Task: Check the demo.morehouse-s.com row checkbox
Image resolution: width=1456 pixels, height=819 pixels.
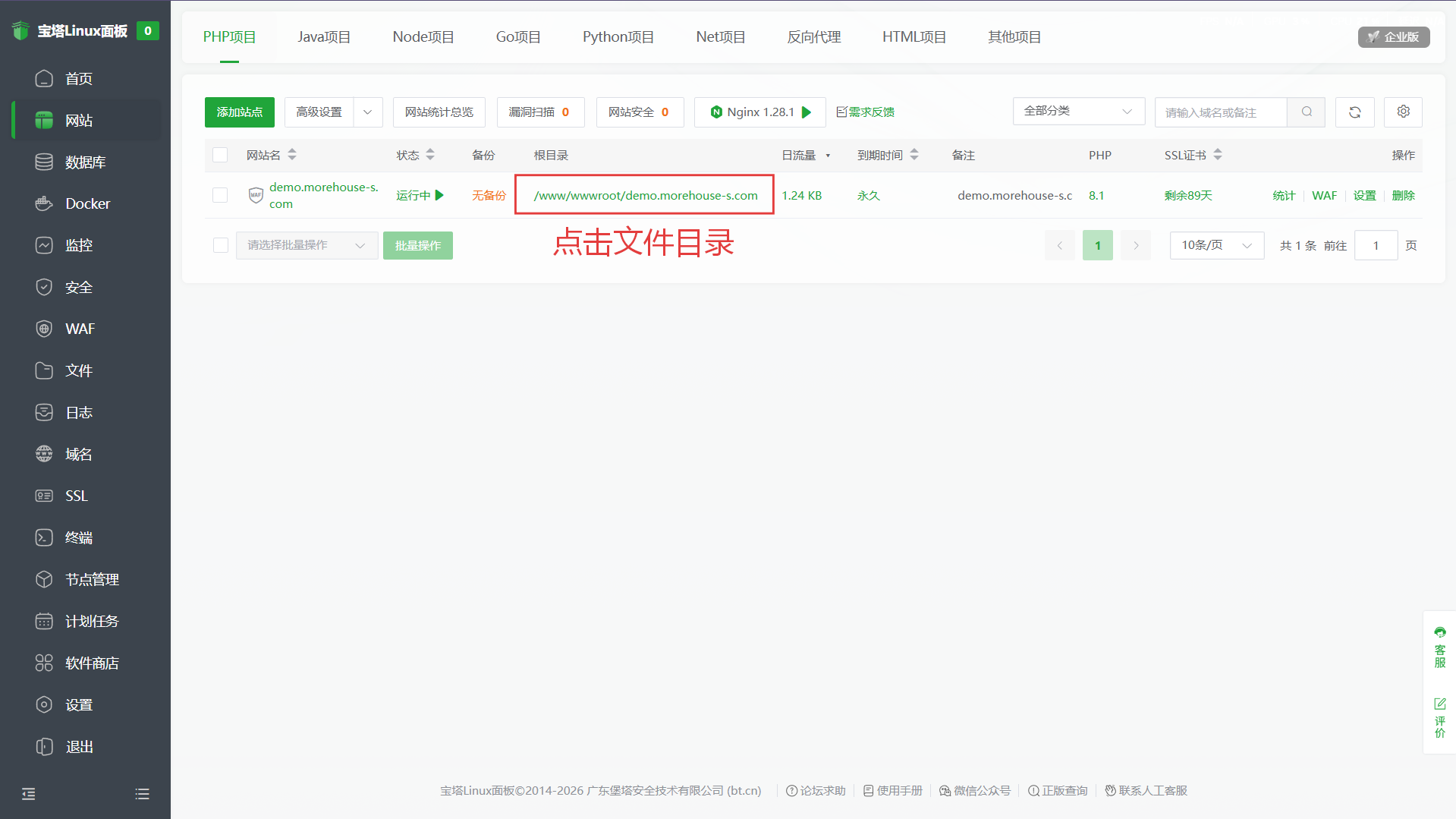Action: (x=220, y=195)
